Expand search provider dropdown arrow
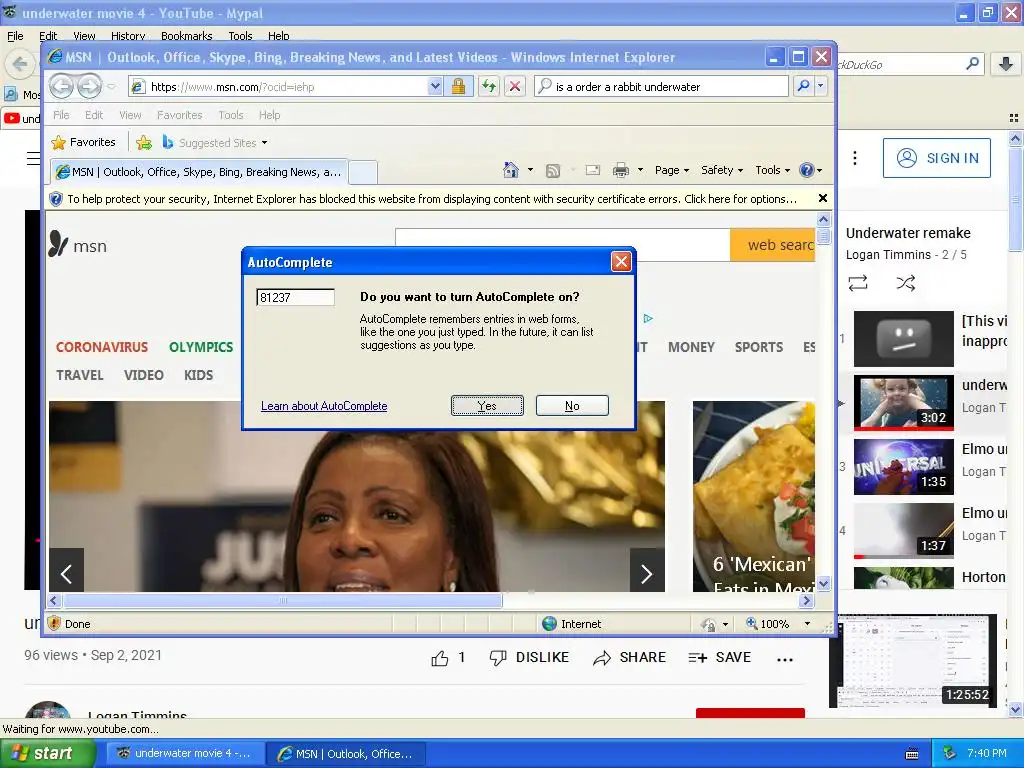This screenshot has height=768, width=1024. pyautogui.click(x=820, y=86)
